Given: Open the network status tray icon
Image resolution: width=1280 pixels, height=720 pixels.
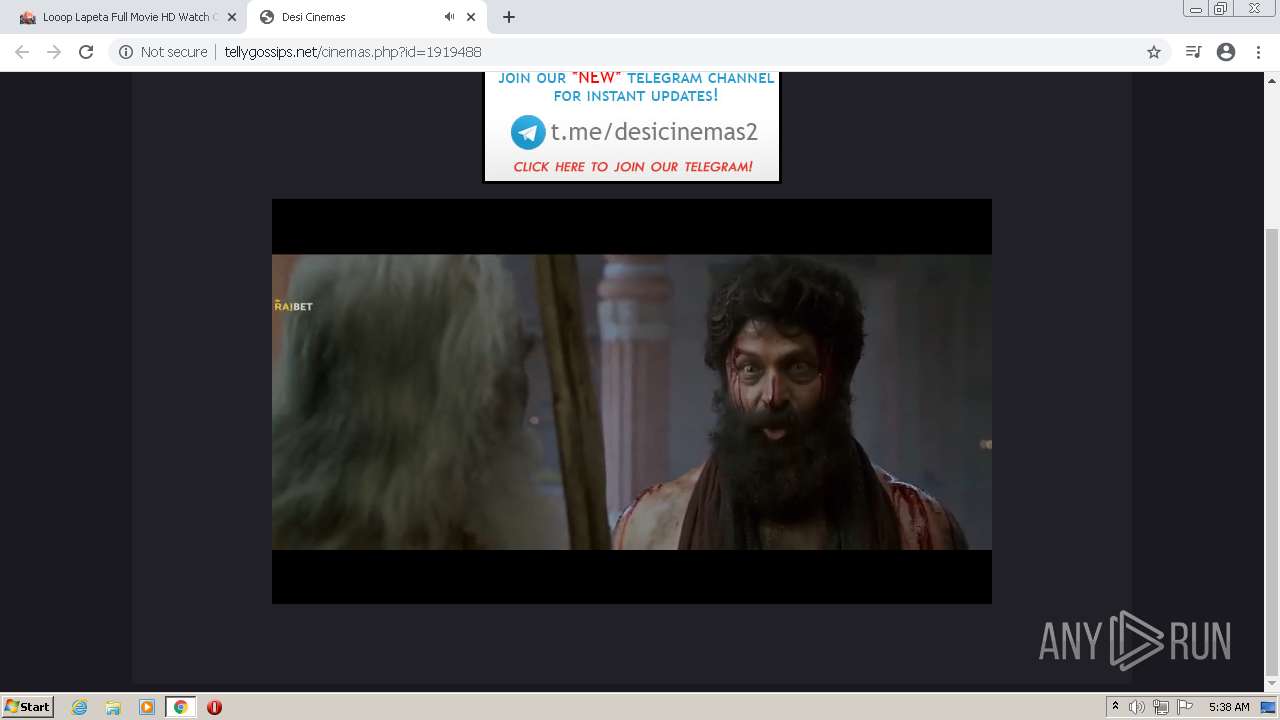Looking at the screenshot, I should point(1161,707).
